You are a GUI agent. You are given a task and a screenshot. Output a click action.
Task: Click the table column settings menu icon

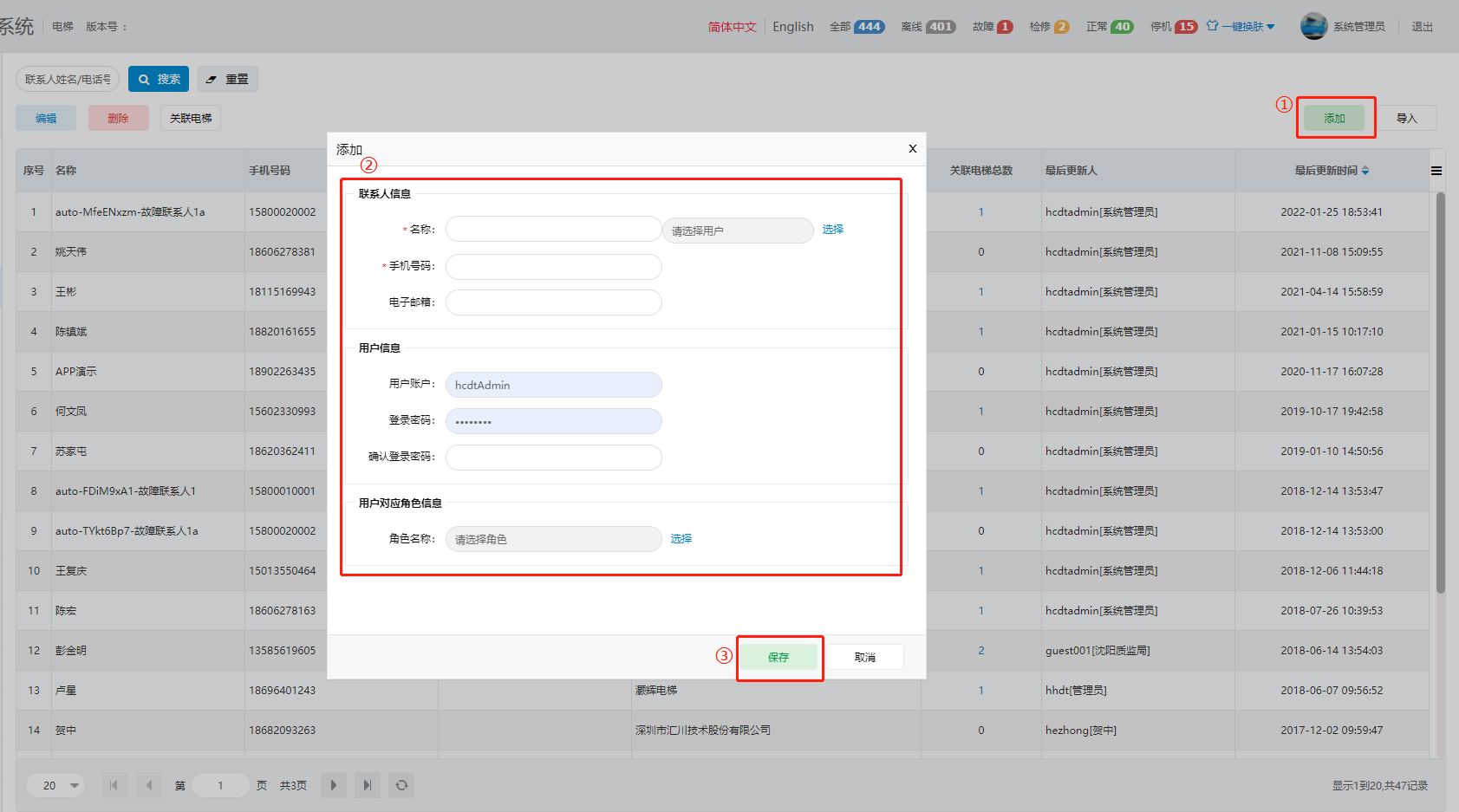click(1436, 171)
